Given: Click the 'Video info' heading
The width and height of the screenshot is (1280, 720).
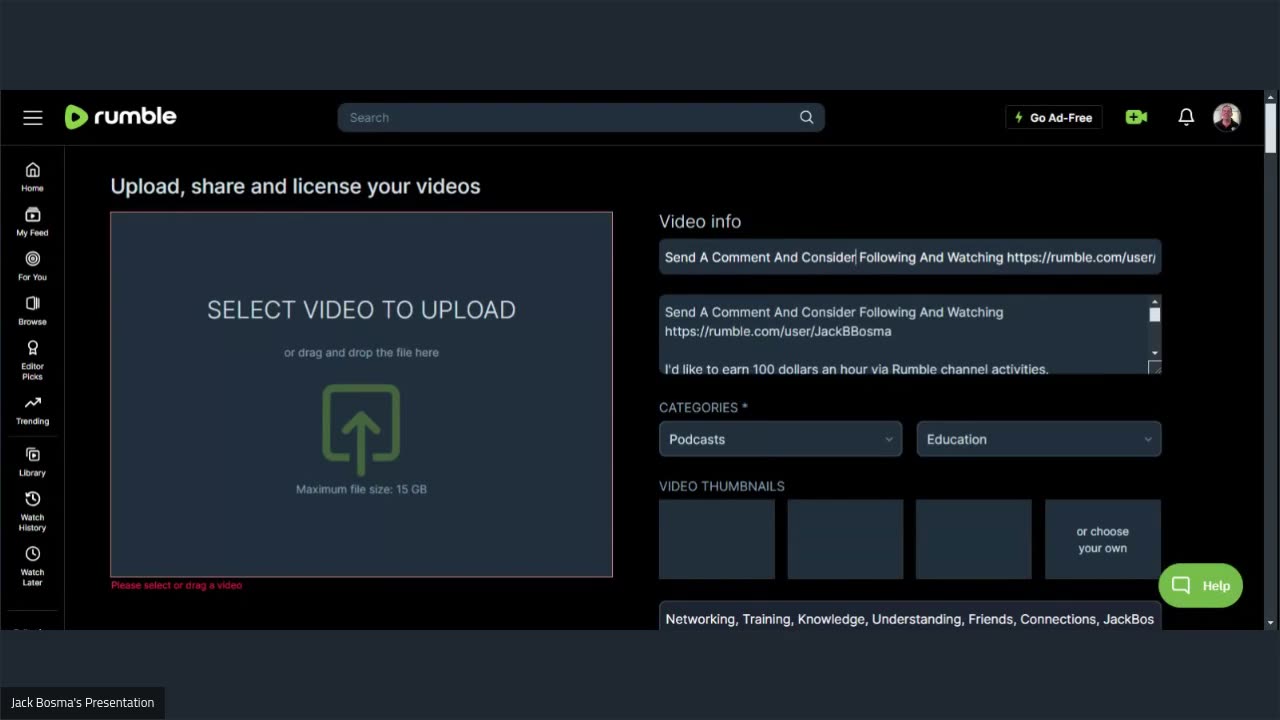Looking at the screenshot, I should click(x=700, y=221).
